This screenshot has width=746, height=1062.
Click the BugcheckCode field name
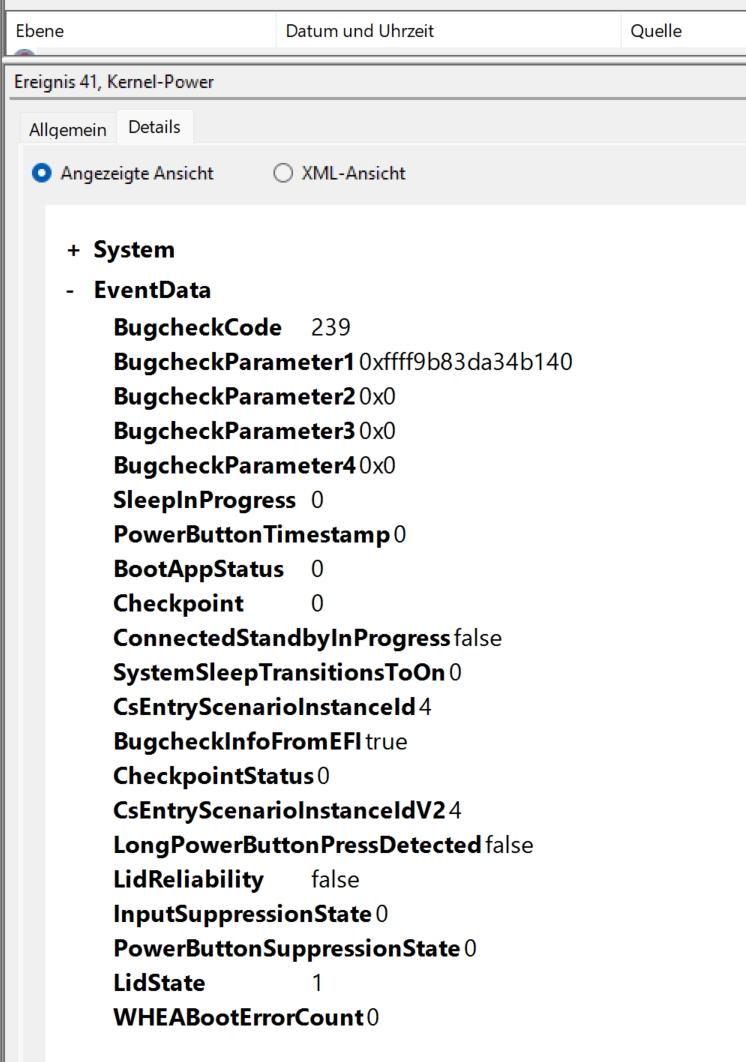(x=198, y=328)
